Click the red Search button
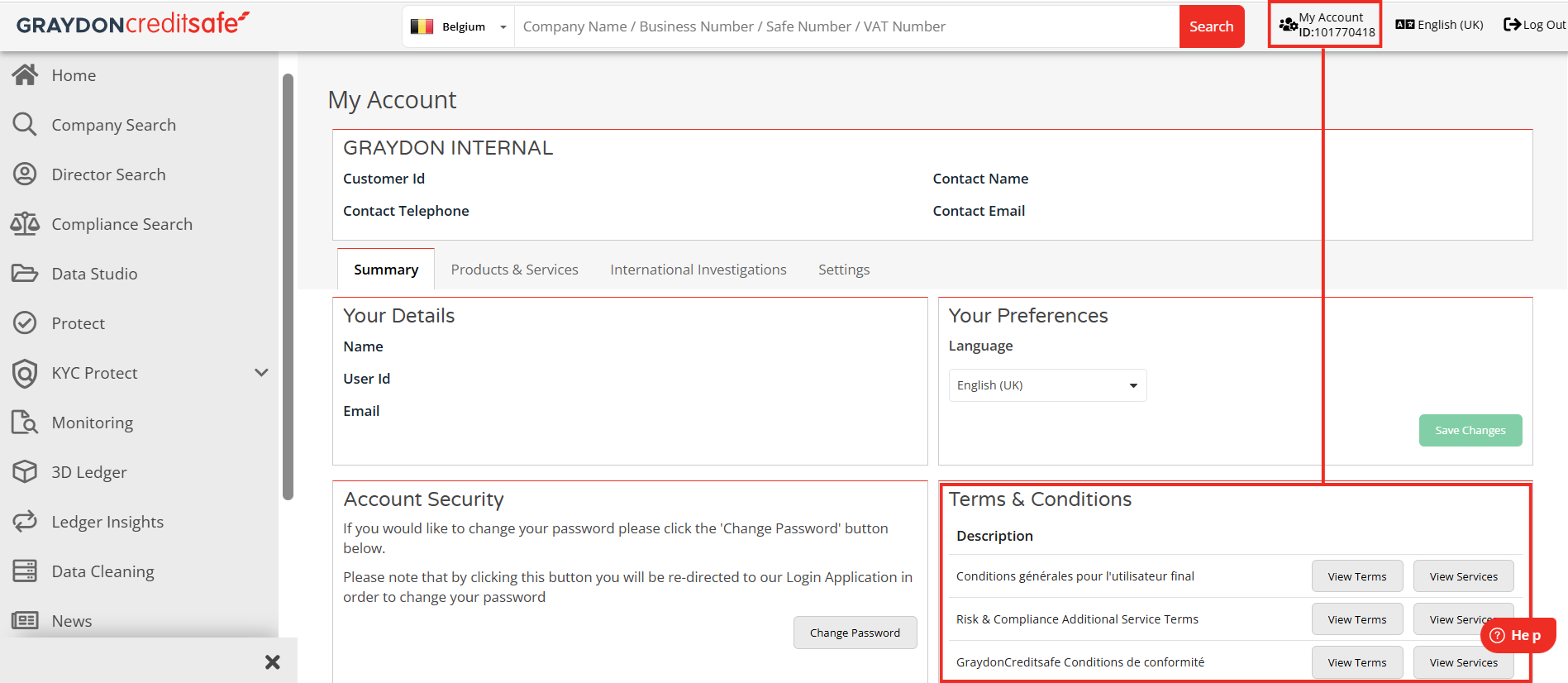Viewport: 1568px width, 683px height. tap(1211, 26)
